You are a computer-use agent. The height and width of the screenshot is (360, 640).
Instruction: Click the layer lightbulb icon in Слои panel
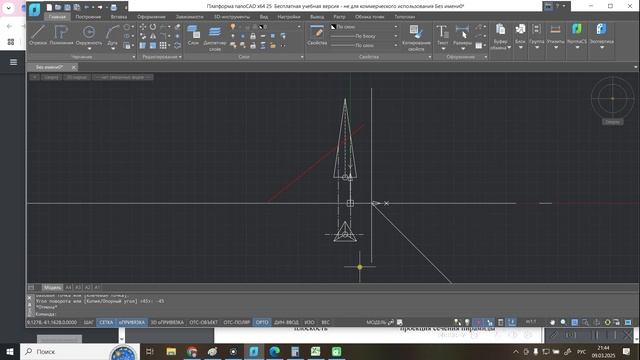point(233,27)
